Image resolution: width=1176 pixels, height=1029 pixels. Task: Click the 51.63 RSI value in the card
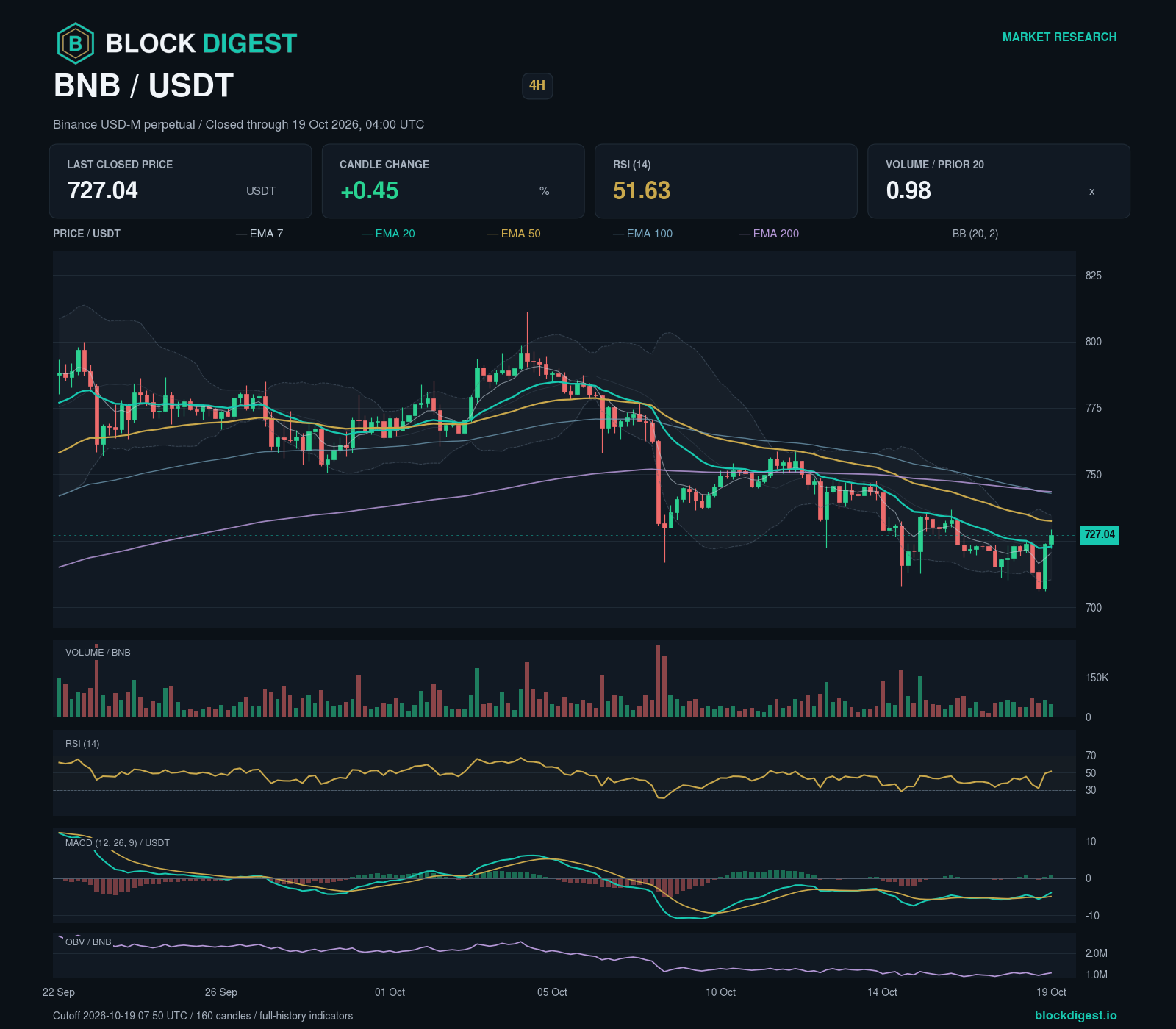(642, 190)
